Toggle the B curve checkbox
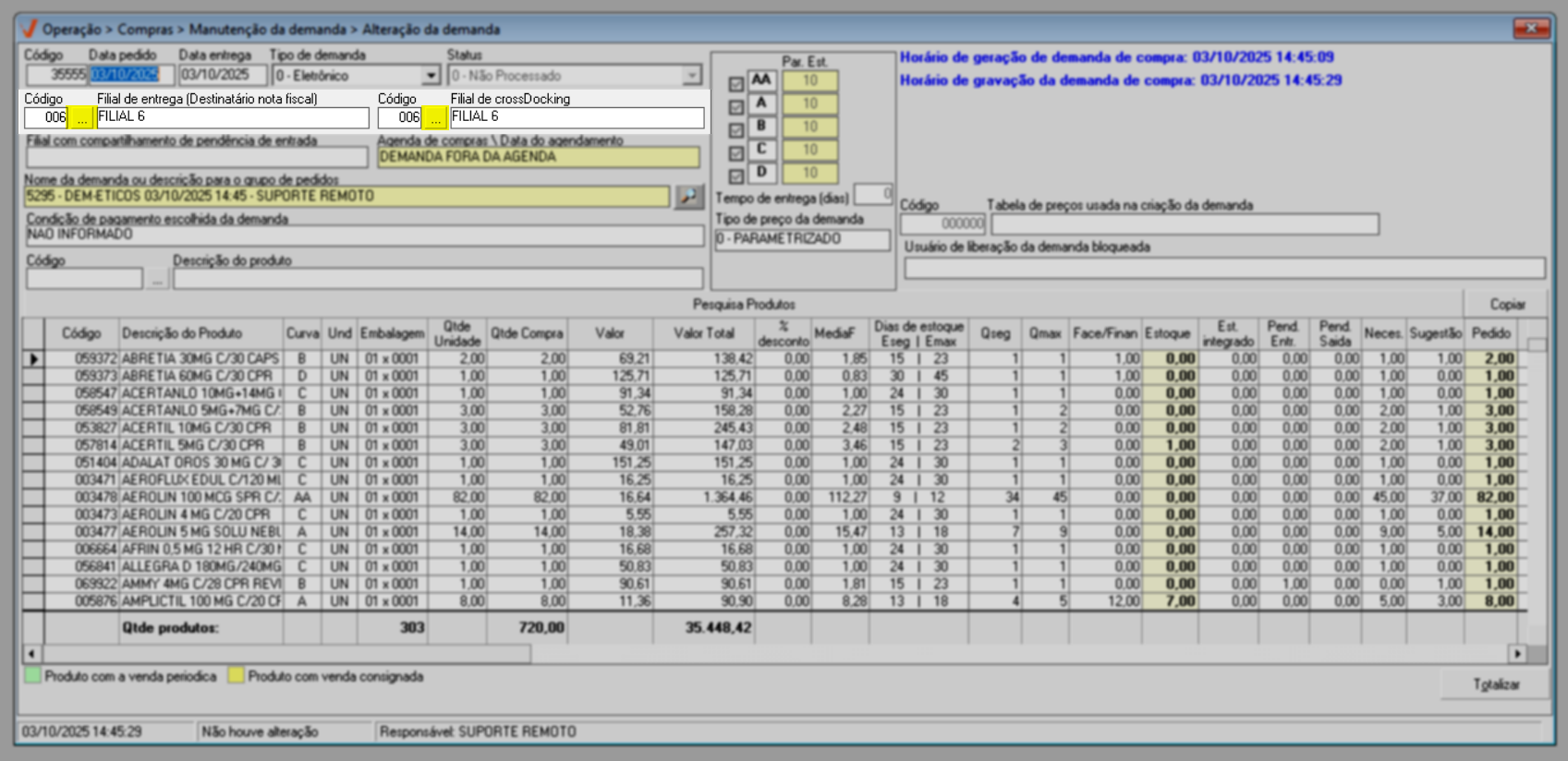This screenshot has width=1568, height=761. click(735, 130)
